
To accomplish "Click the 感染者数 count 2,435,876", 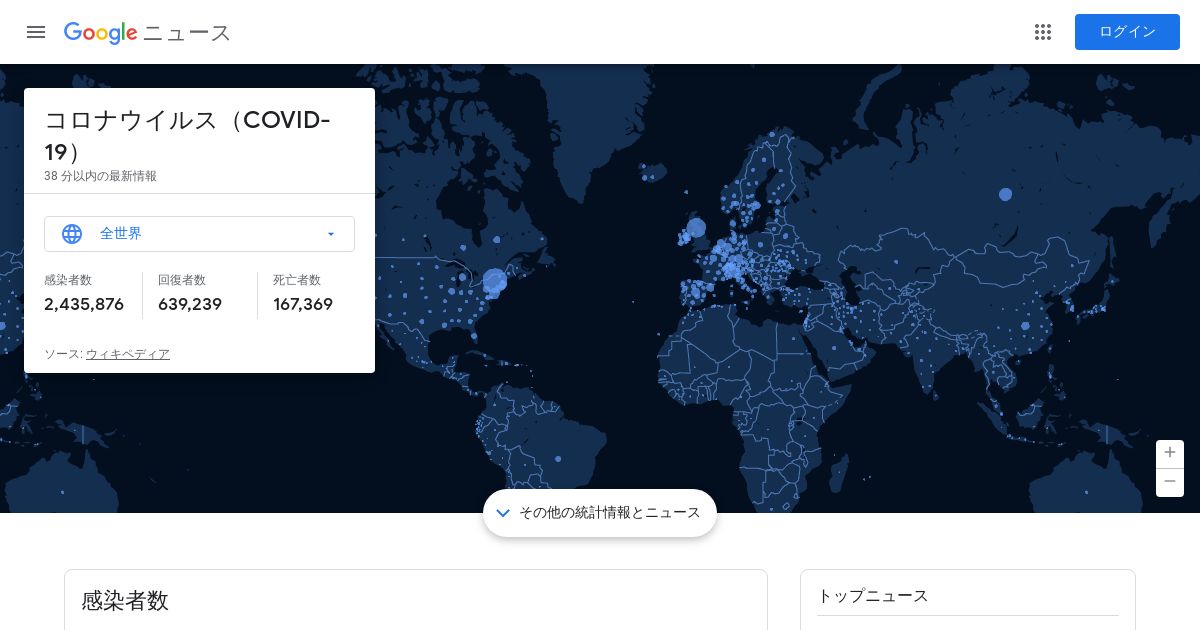I will click(84, 304).
